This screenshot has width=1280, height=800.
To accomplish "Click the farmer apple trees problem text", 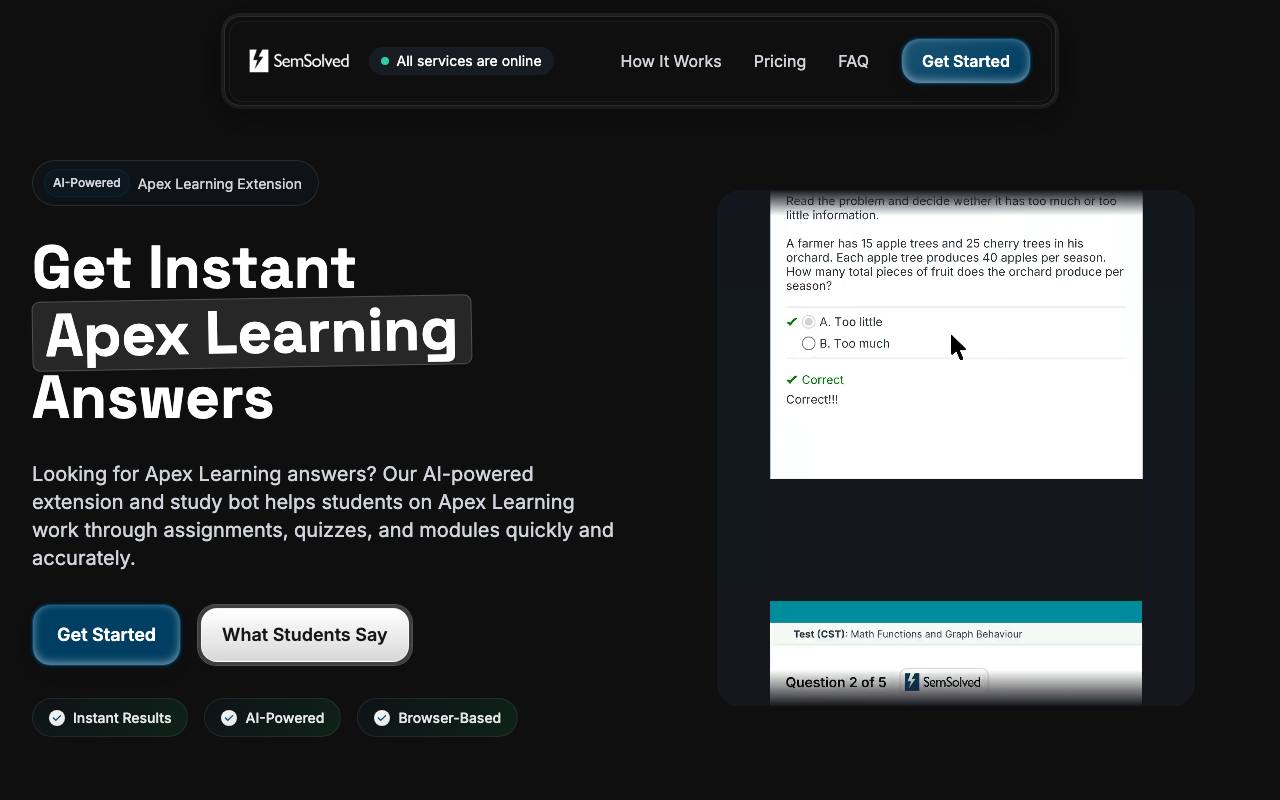I will [x=955, y=265].
